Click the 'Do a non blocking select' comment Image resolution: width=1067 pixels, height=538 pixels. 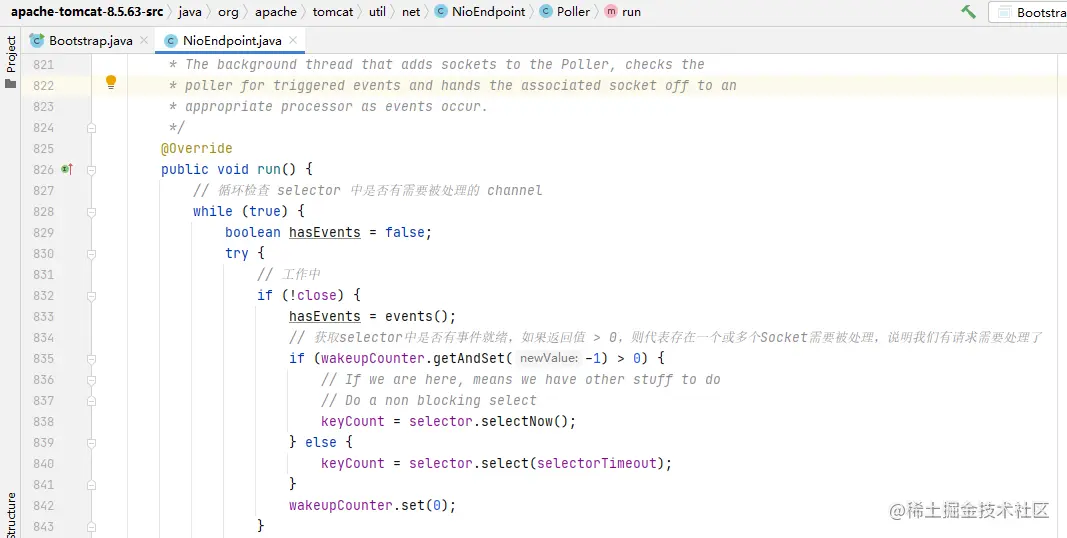[x=429, y=401]
